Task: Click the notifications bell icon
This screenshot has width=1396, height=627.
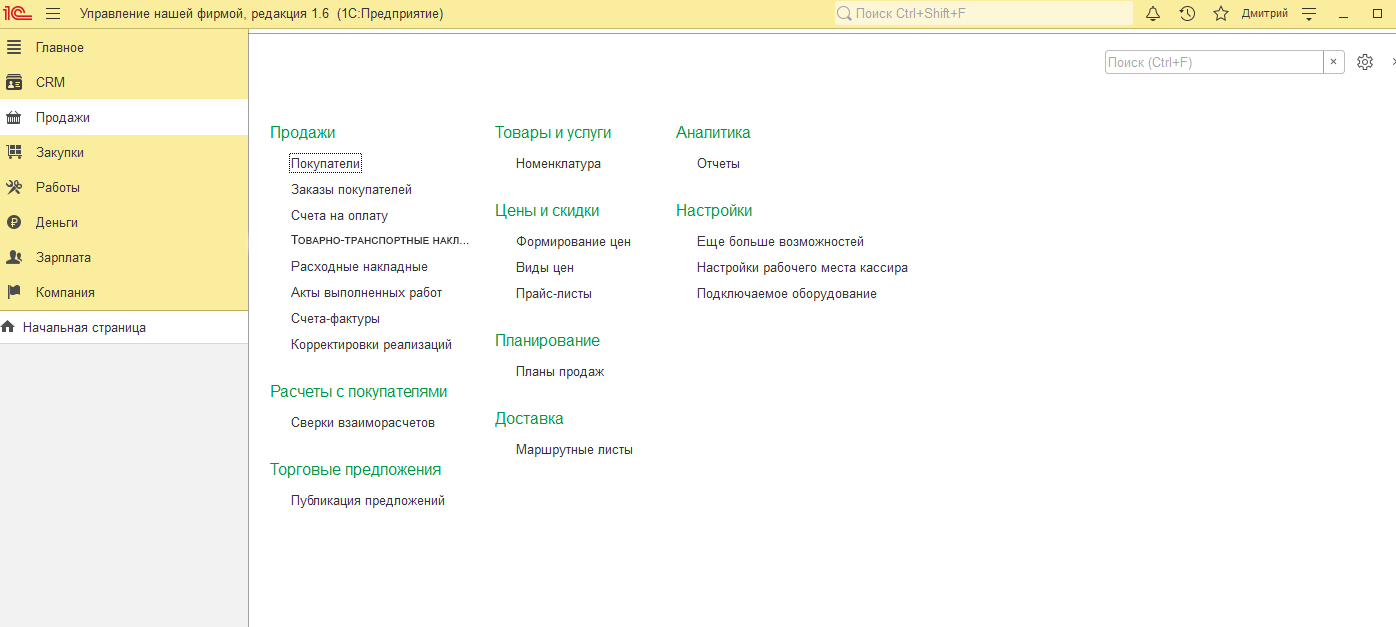Action: [x=1153, y=14]
